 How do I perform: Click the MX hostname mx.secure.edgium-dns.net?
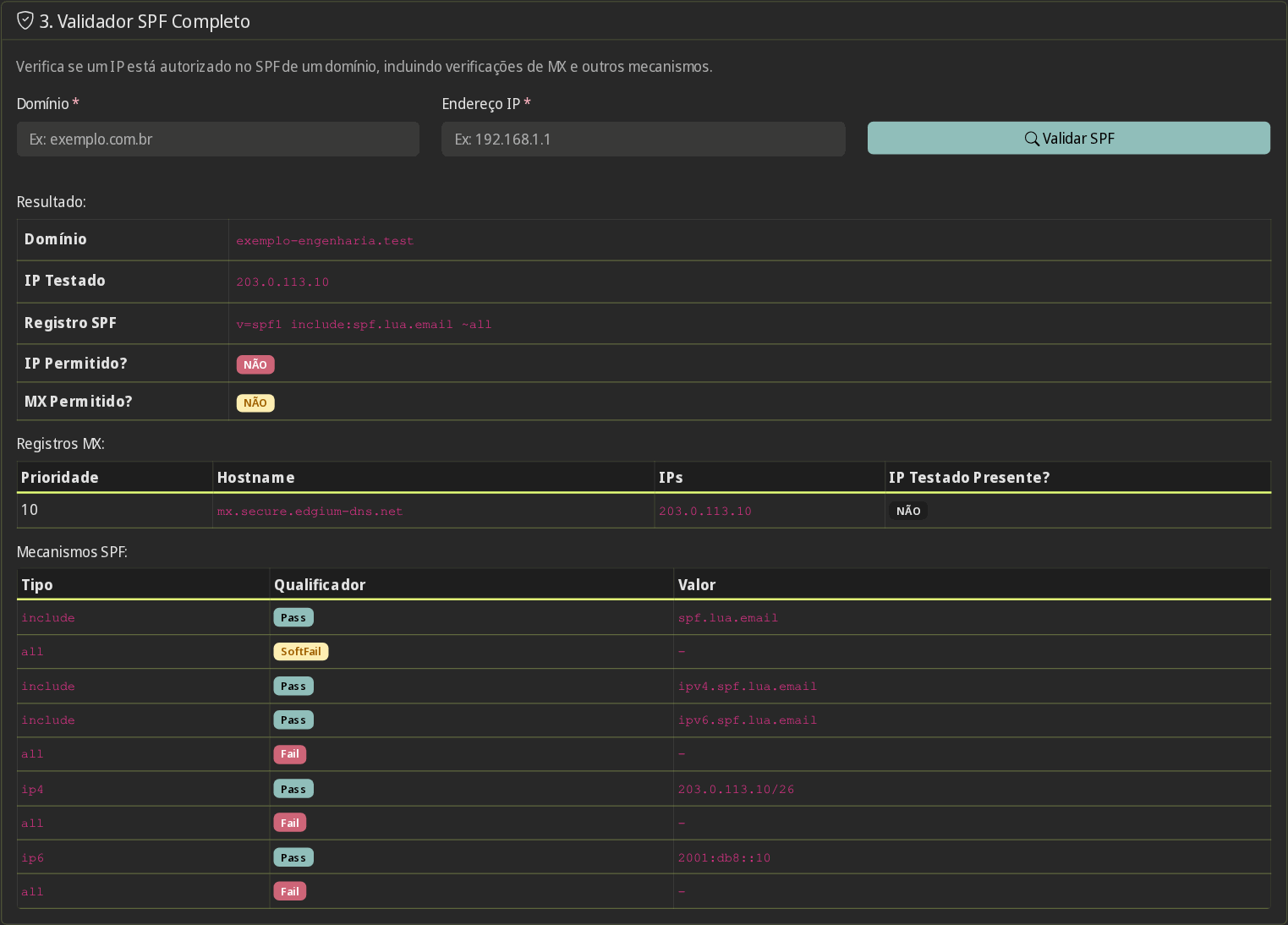tap(310, 512)
